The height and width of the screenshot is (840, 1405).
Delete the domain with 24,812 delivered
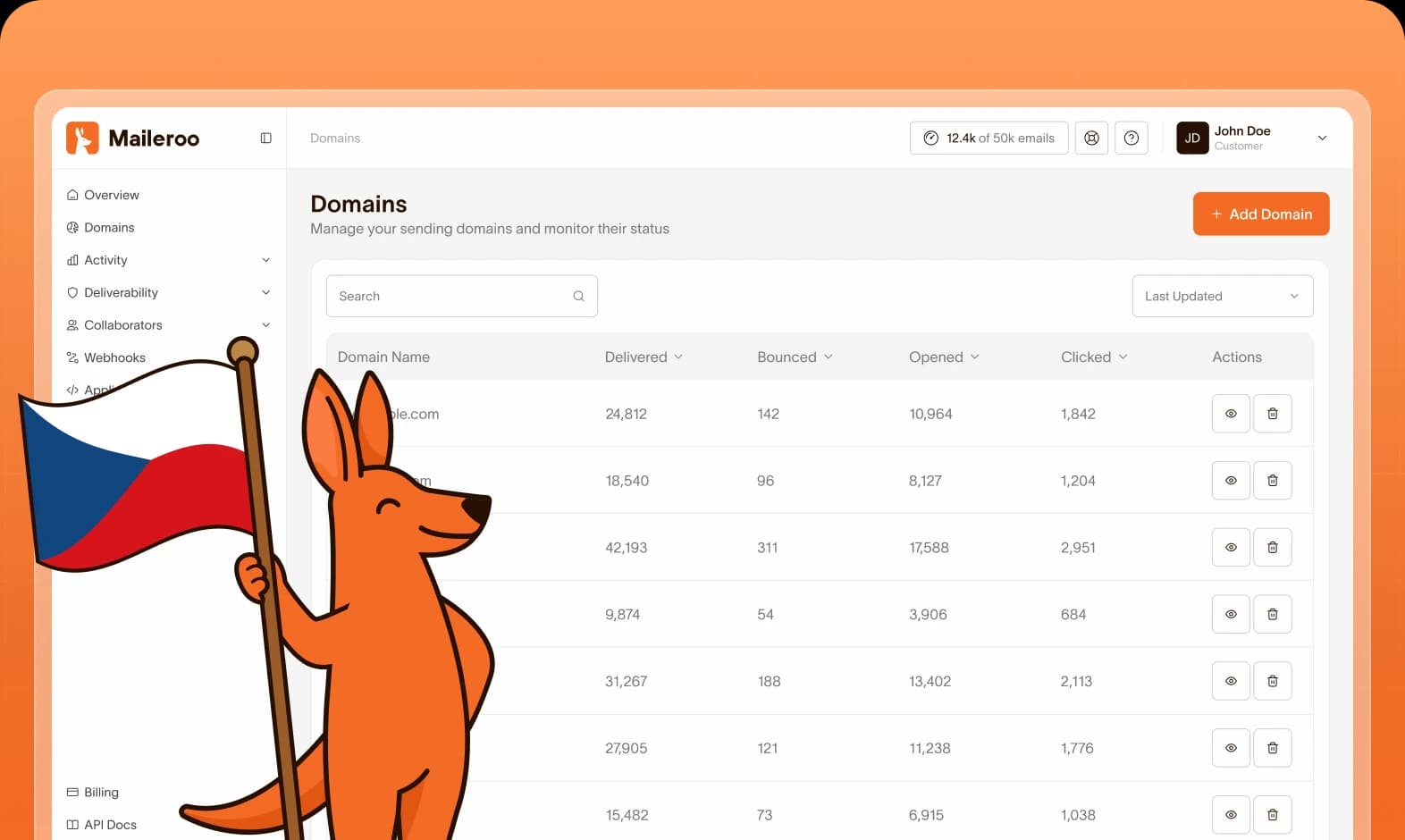[1273, 414]
